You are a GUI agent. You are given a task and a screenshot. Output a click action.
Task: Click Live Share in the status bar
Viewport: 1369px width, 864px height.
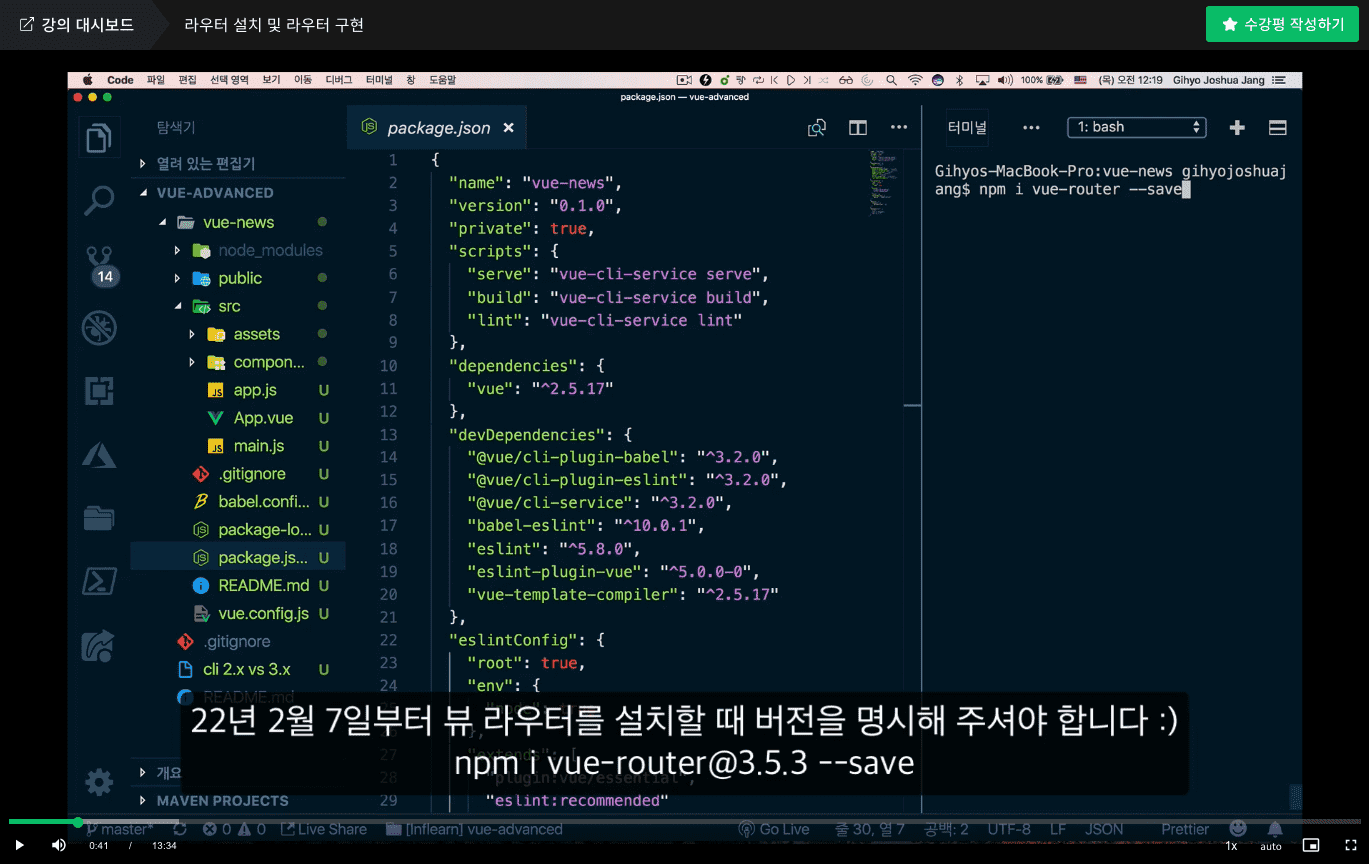click(x=324, y=829)
